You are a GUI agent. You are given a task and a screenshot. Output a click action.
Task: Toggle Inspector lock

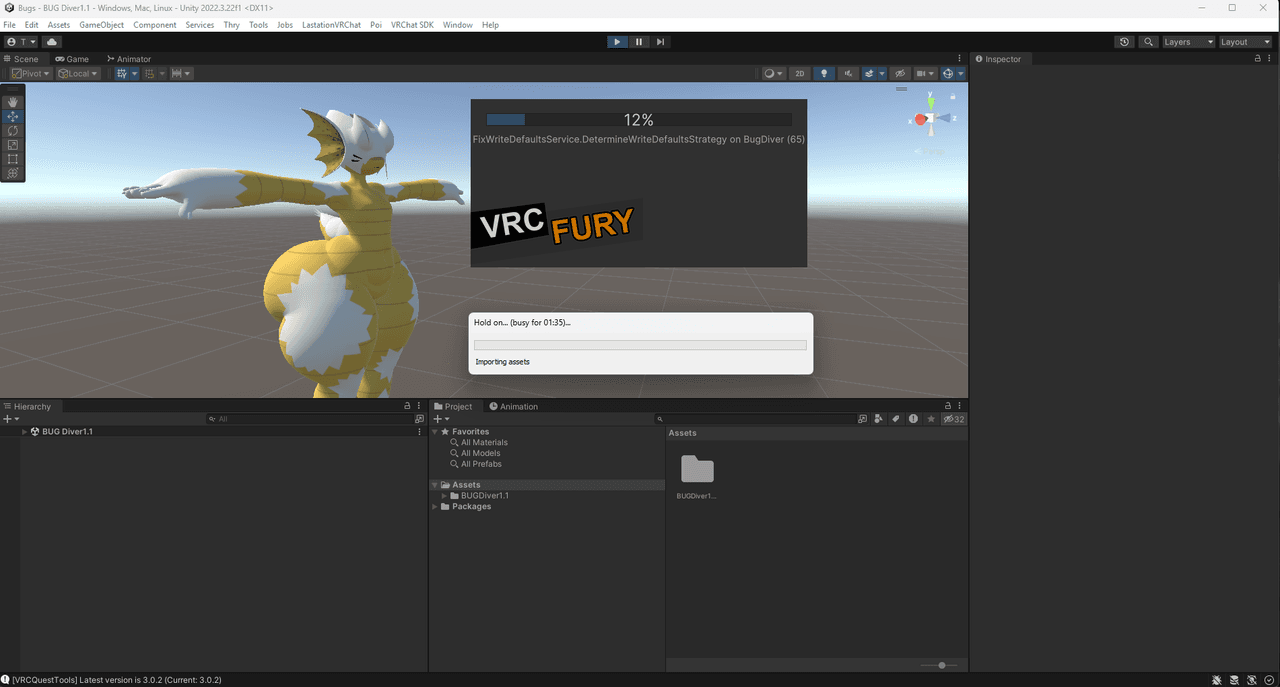click(x=1257, y=59)
